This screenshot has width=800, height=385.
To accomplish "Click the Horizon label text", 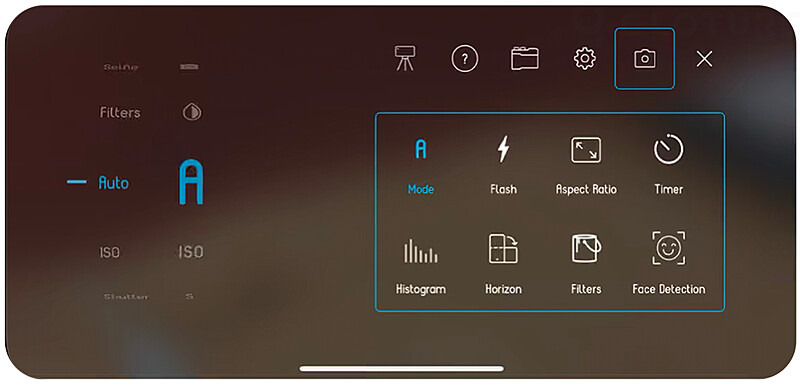I will point(504,289).
